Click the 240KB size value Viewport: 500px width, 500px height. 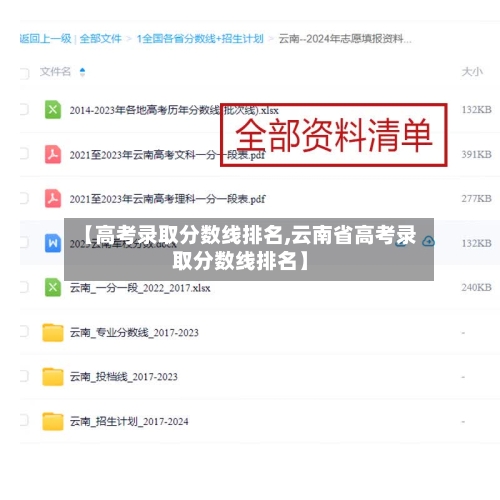[476, 287]
